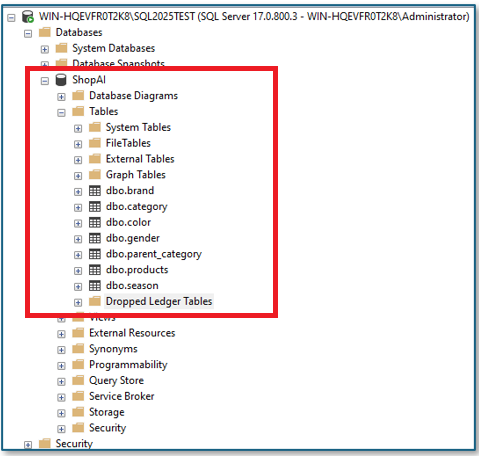Click the dbo.brand table icon
The image size is (479, 456).
(95, 191)
